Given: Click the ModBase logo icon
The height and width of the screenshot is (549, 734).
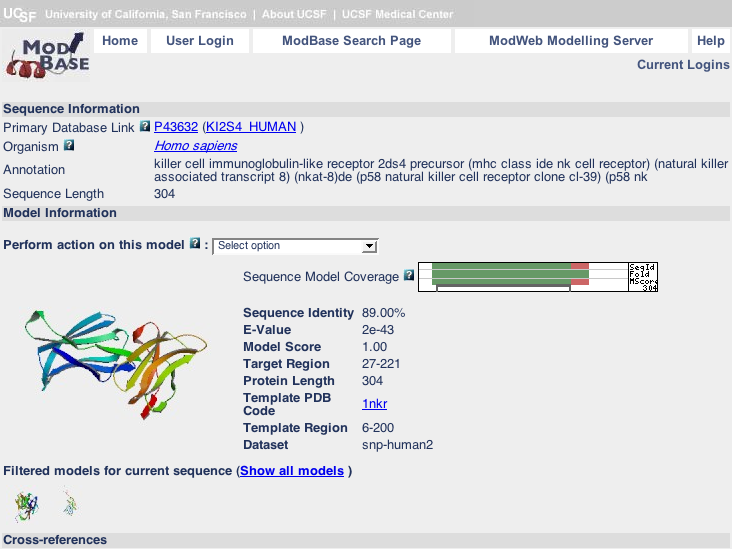Looking at the screenshot, I should (x=47, y=55).
